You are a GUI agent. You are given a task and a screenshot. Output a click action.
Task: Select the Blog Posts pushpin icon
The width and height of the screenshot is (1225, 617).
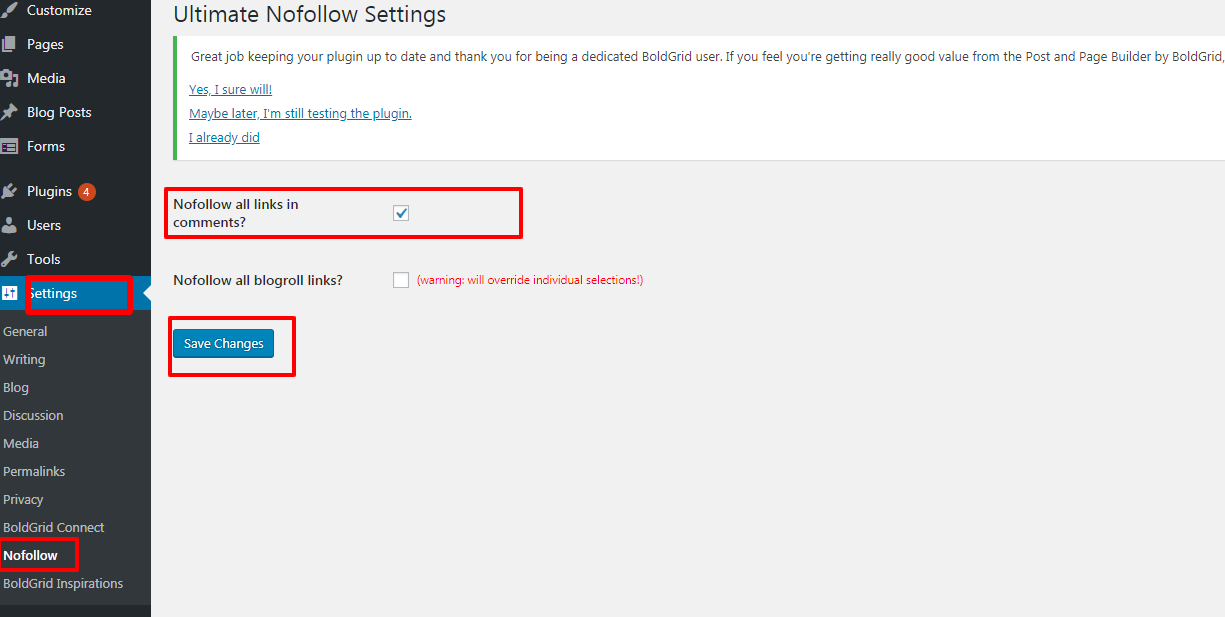pyautogui.click(x=12, y=112)
